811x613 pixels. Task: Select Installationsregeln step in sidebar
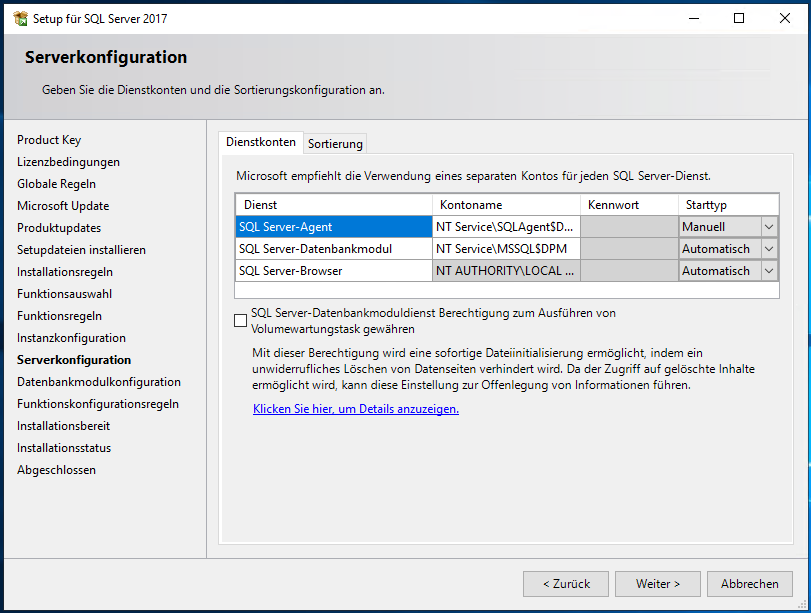pyautogui.click(x=65, y=272)
